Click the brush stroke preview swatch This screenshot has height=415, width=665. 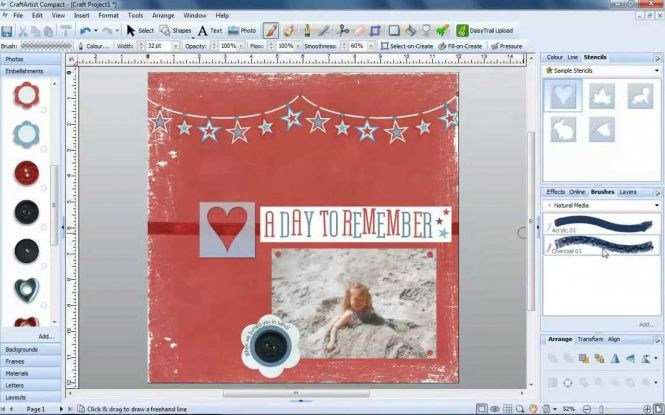pyautogui.click(x=46, y=46)
